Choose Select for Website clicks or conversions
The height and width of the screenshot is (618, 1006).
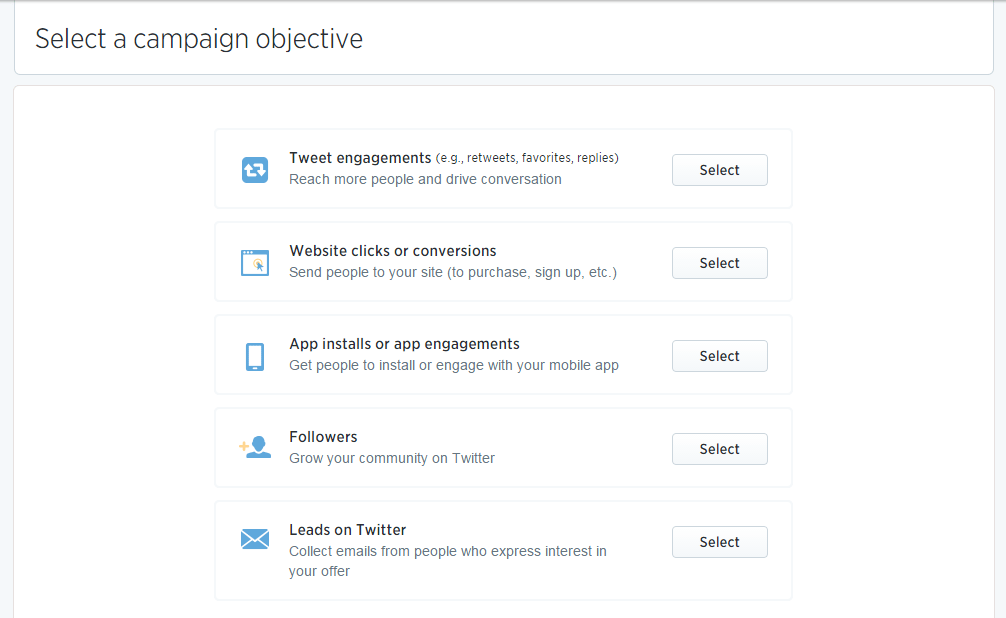click(x=719, y=263)
